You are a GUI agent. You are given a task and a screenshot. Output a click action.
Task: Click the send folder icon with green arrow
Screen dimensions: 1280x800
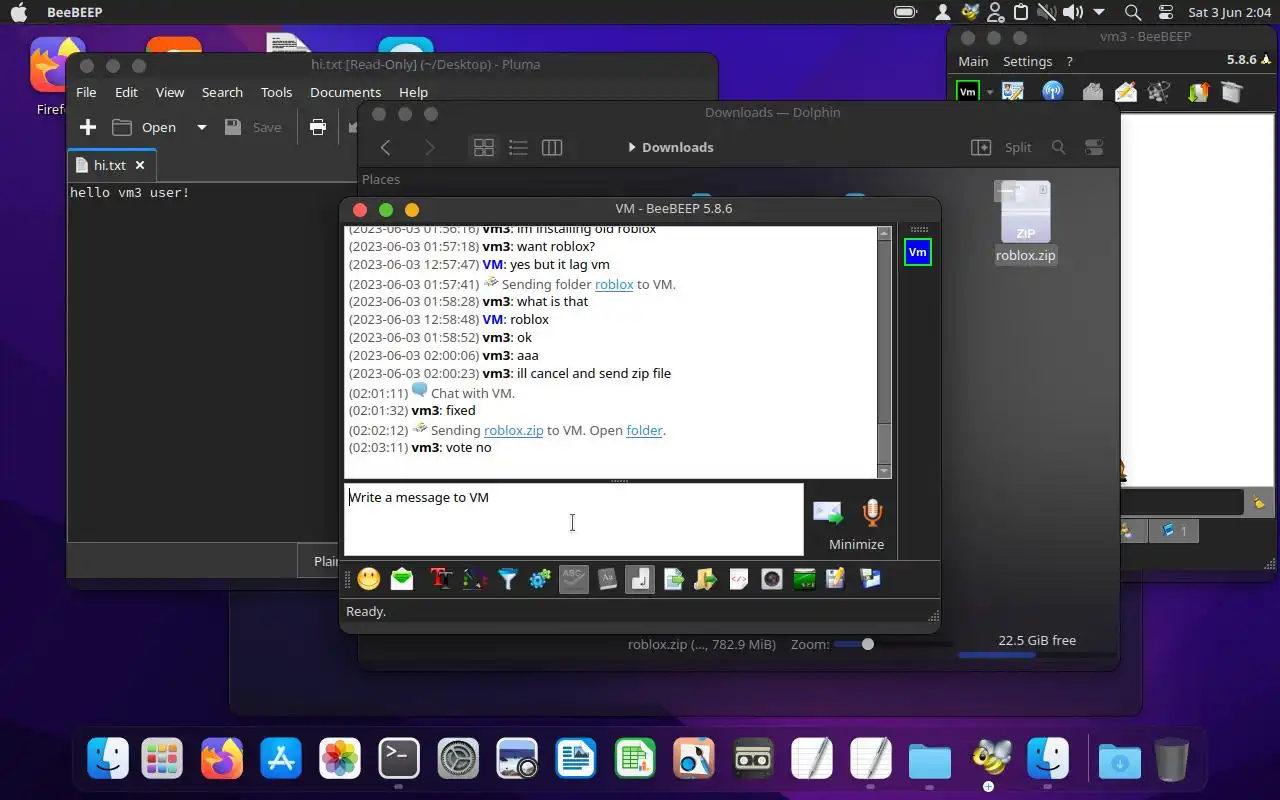(706, 579)
